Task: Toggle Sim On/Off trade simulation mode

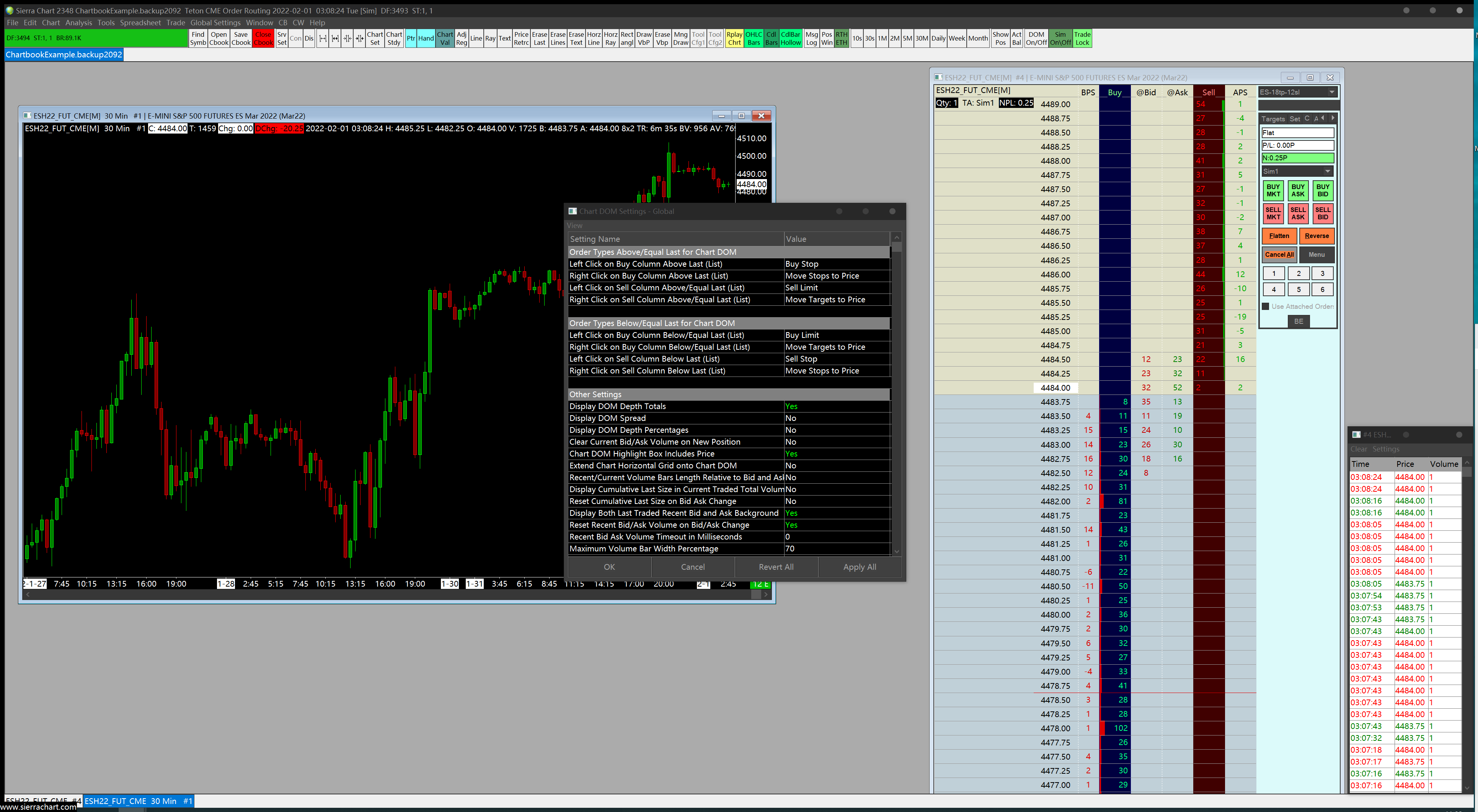Action: tap(1060, 38)
